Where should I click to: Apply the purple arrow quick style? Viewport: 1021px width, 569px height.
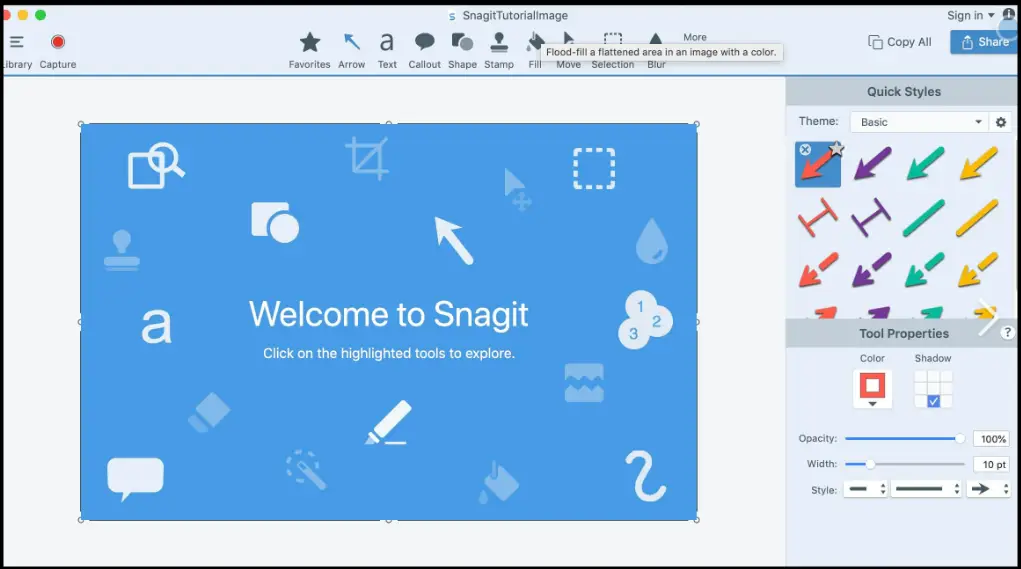[872, 163]
